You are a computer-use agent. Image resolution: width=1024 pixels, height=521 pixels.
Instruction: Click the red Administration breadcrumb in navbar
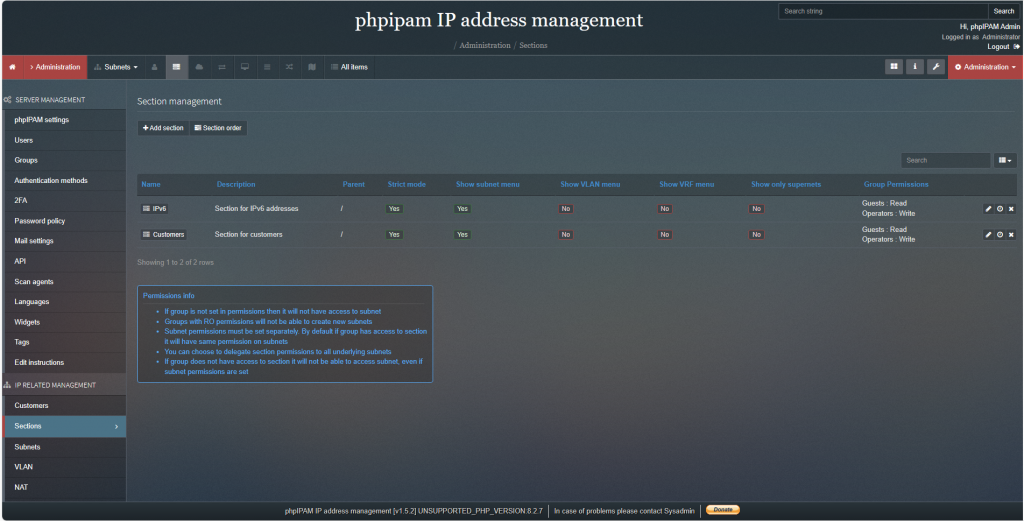tap(55, 67)
